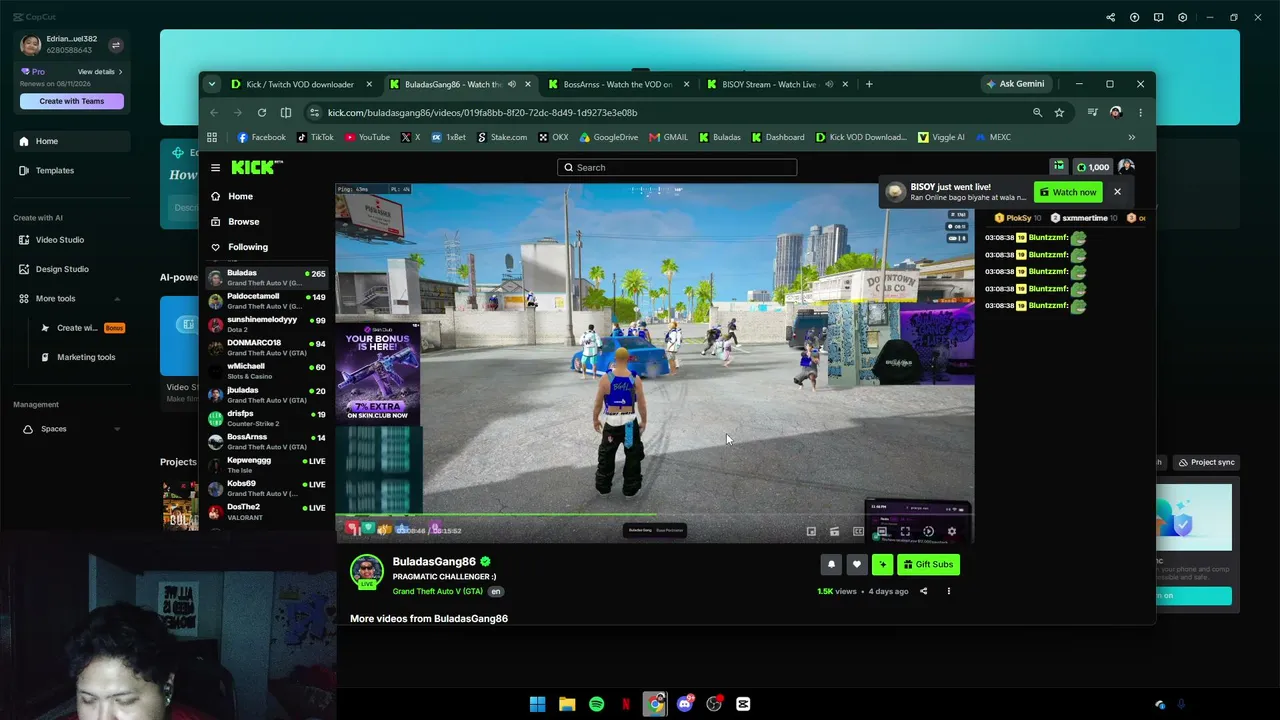
Task: Open Facebook bookmark
Action: (262, 137)
